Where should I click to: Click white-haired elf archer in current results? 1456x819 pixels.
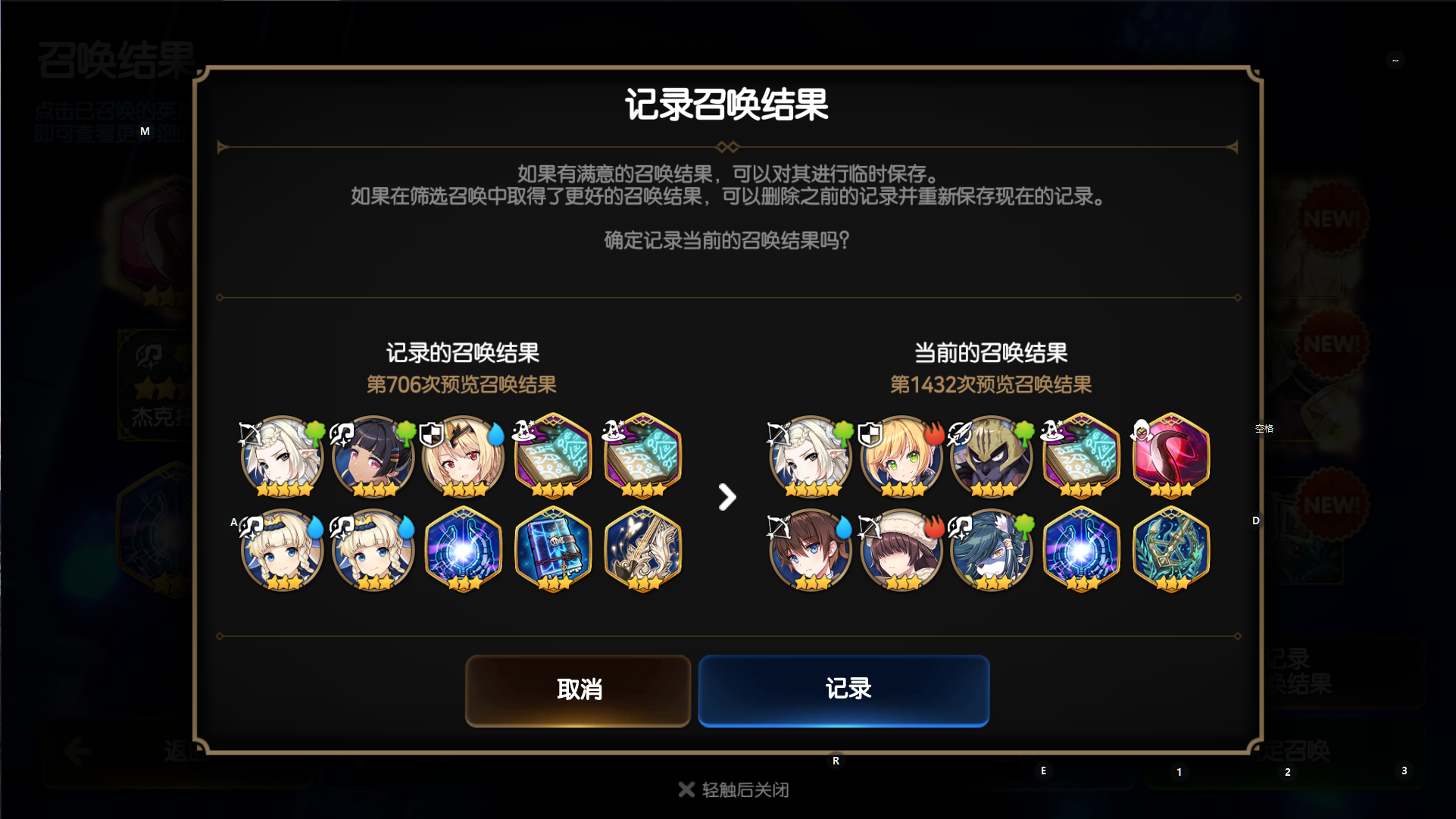pyautogui.click(x=811, y=456)
